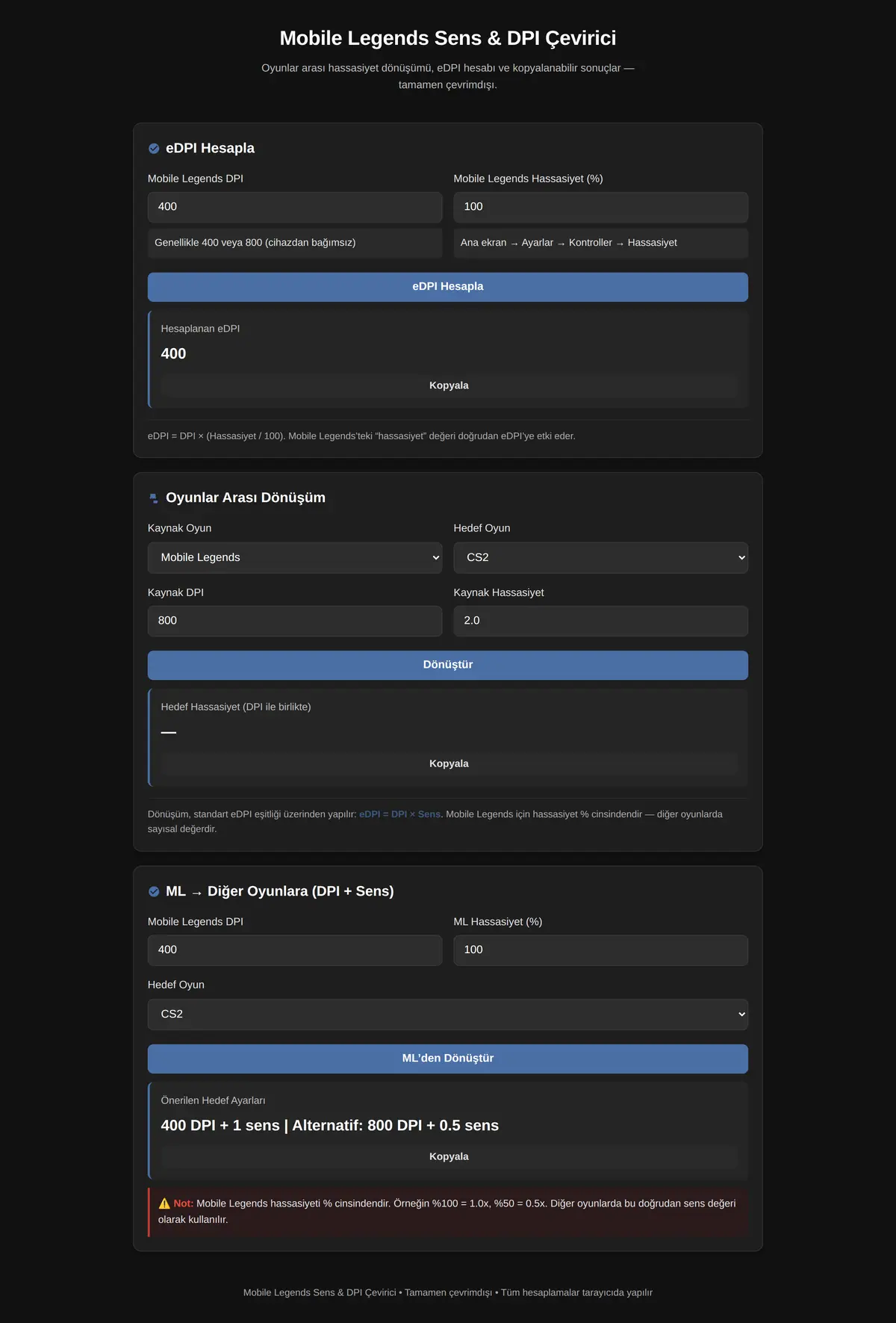
Task: Click the highlighted formula "eDPI = DPI × Sens"
Action: (x=399, y=814)
